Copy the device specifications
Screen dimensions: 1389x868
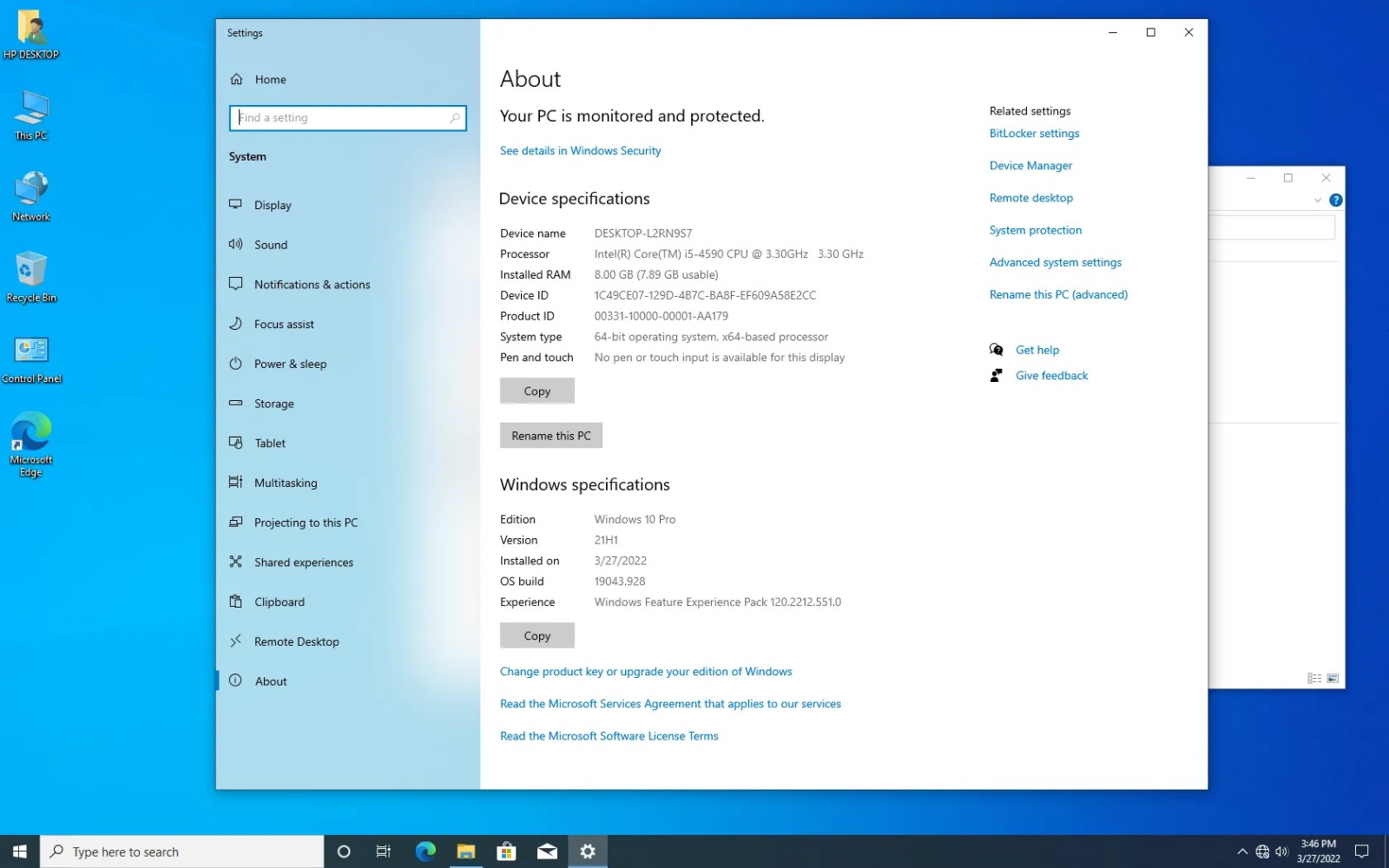tap(537, 391)
